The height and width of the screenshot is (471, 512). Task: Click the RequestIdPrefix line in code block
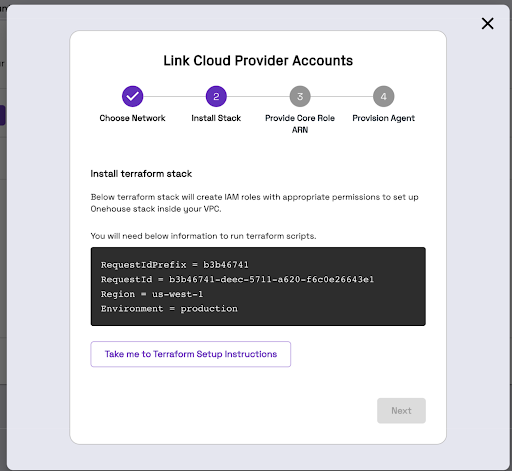point(175,265)
